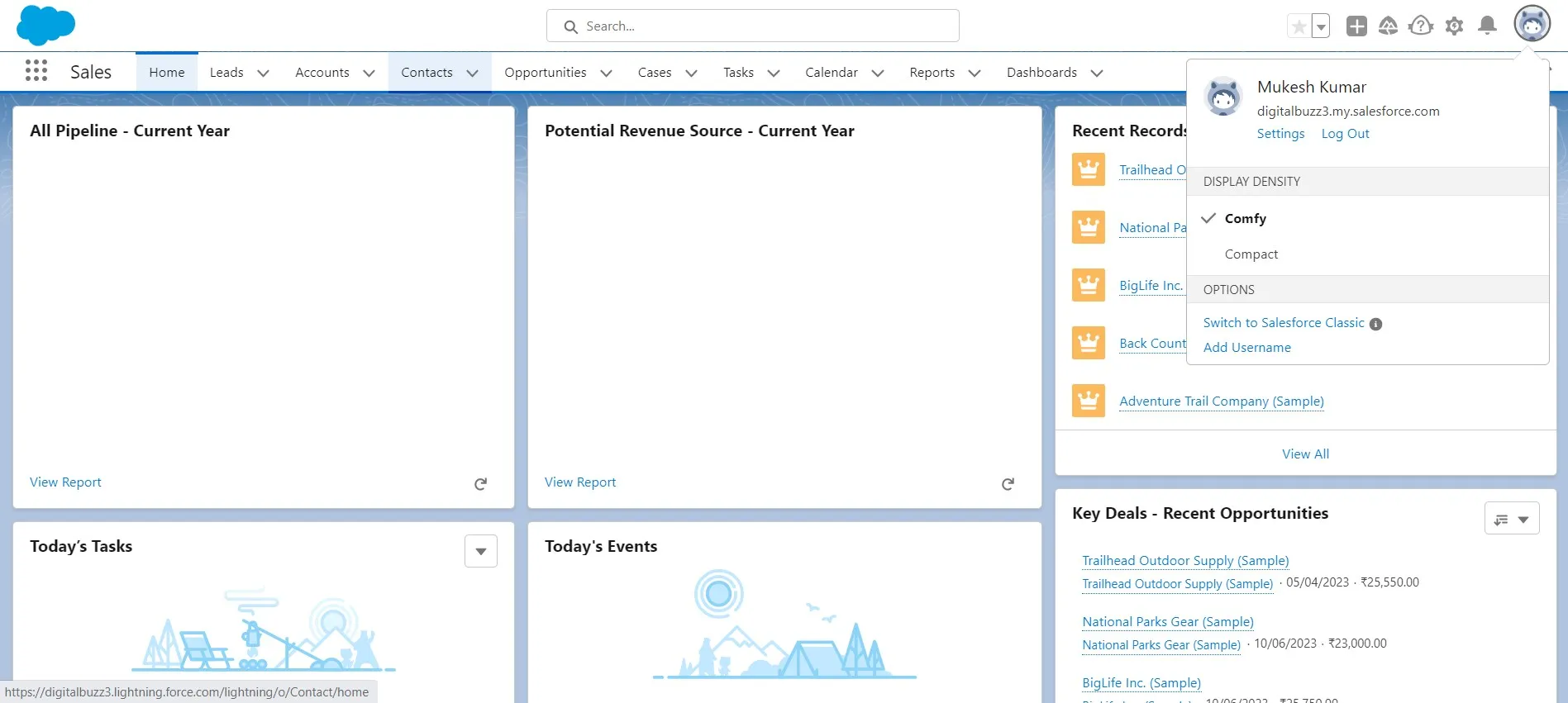Click the Global Actions plus icon
Image resolution: width=1568 pixels, height=703 pixels.
click(x=1356, y=26)
